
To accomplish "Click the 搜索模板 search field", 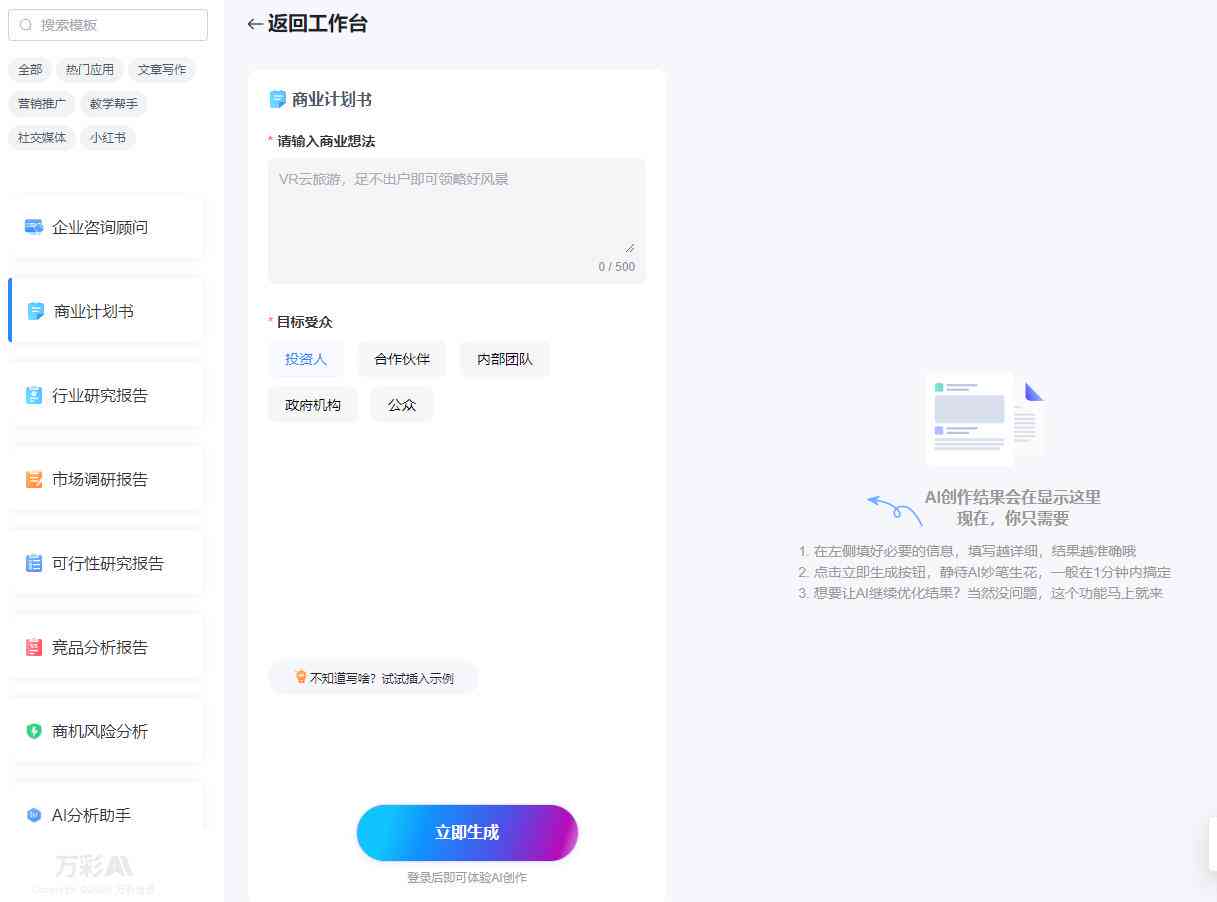I will [x=108, y=25].
